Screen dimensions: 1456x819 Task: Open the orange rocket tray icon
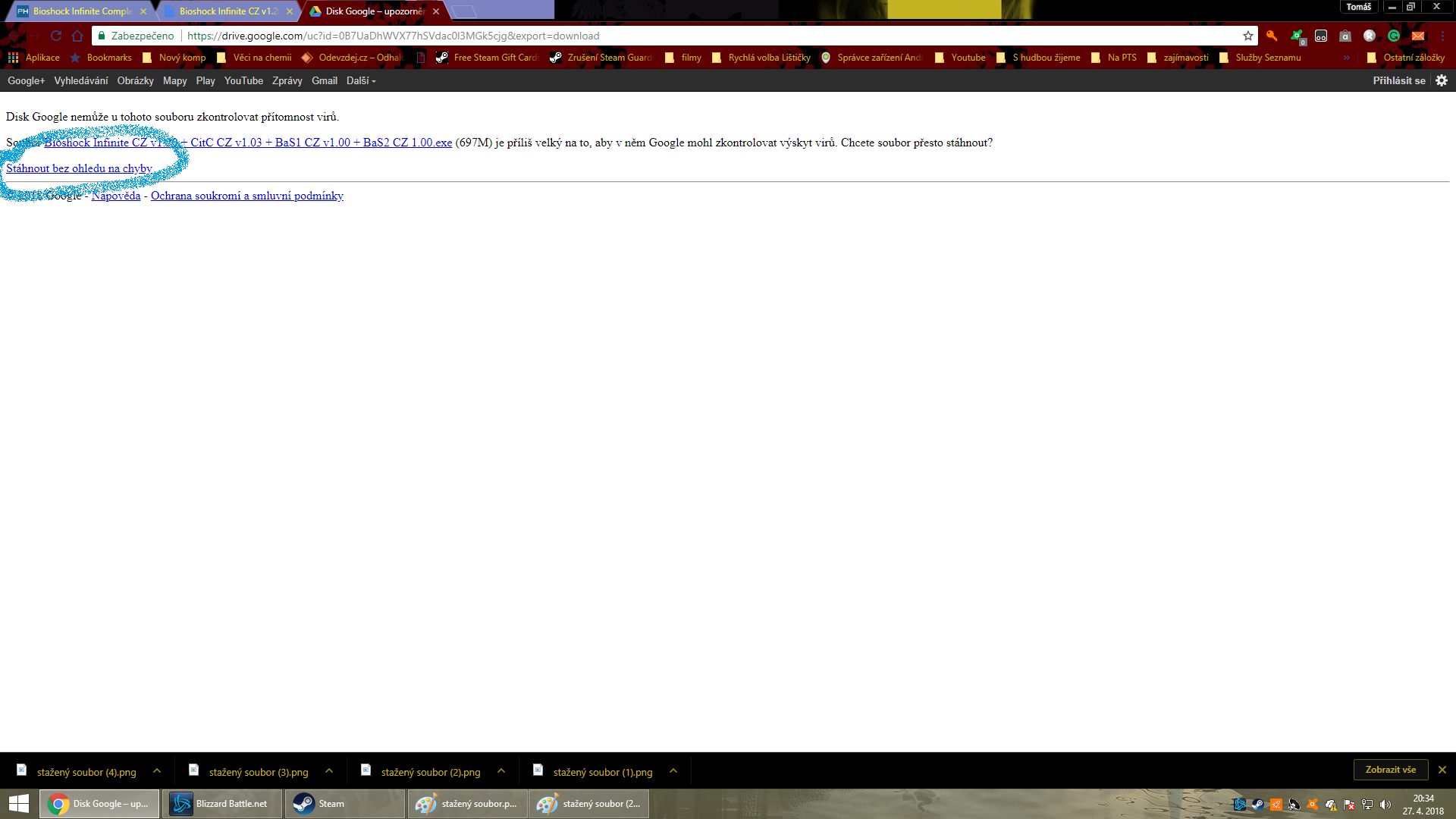click(1276, 805)
